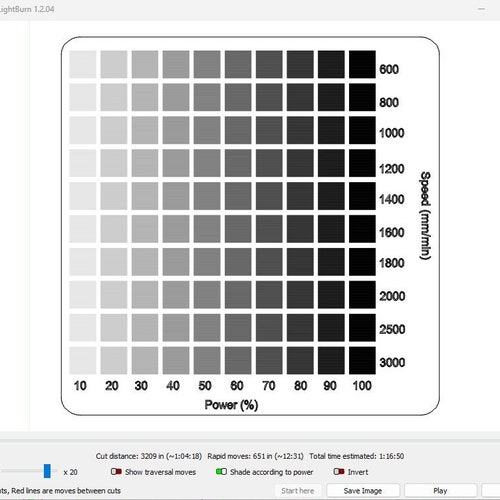Click the Speed (mm/min) axis label
500x500 pixels.
click(x=425, y=216)
